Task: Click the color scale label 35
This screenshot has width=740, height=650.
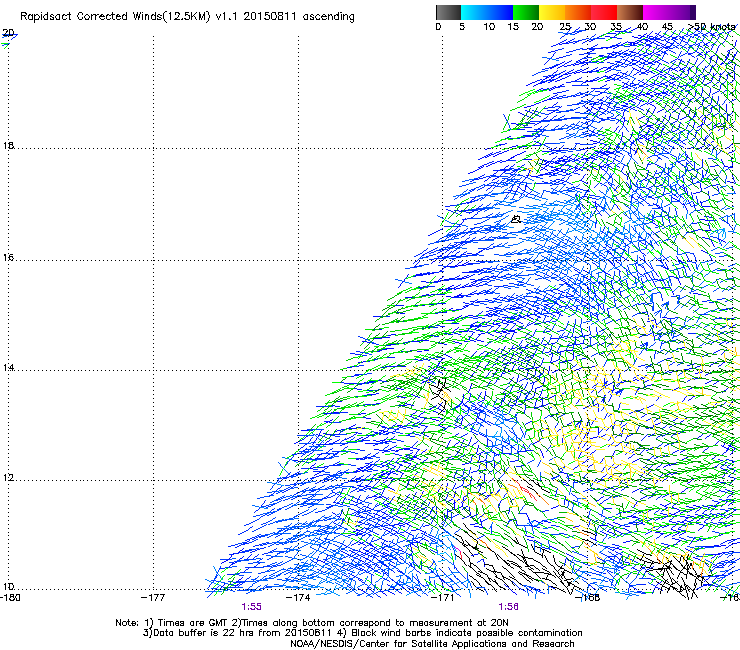Action: click(x=616, y=27)
